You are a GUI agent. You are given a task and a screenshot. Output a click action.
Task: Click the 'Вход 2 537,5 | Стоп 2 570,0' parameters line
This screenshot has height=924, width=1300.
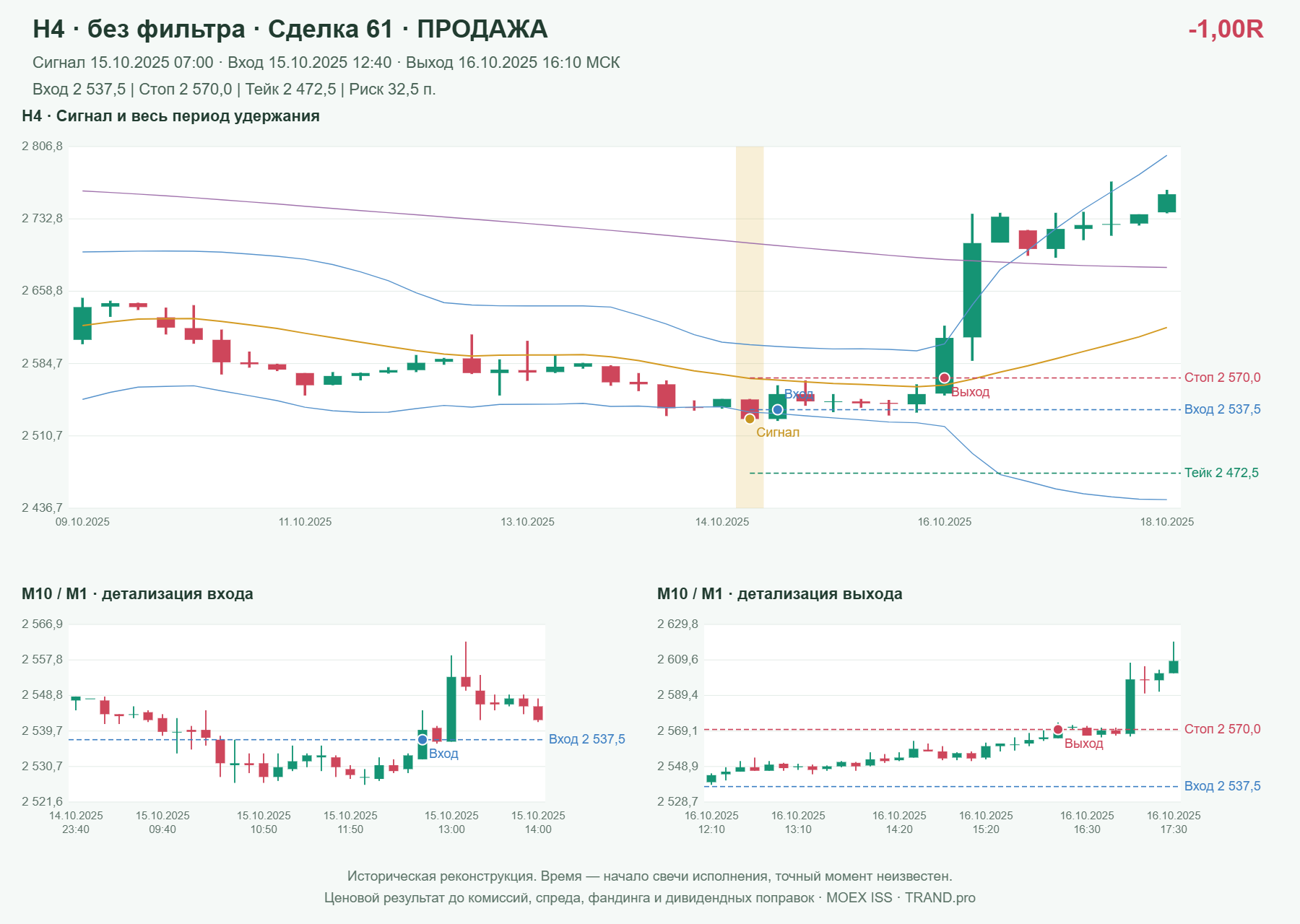coord(234,90)
